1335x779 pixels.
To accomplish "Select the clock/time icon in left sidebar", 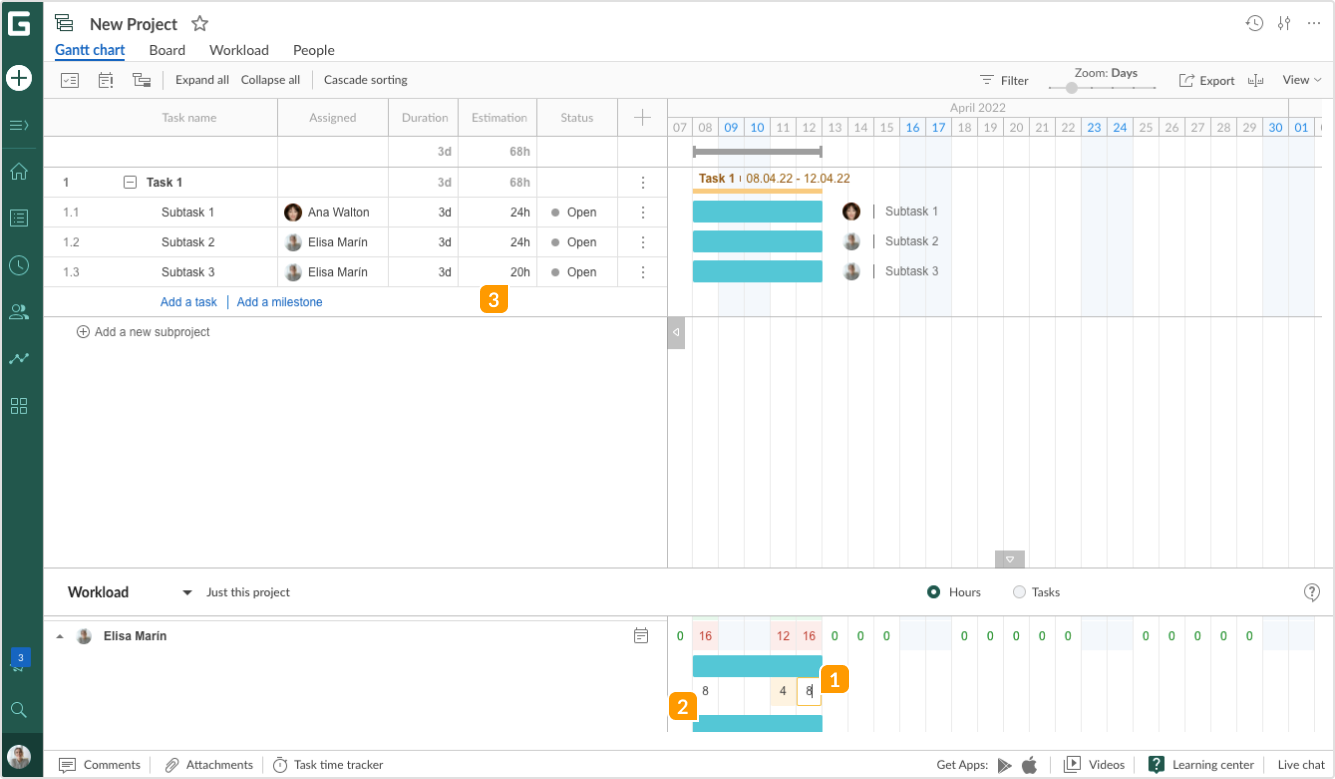I will (19, 264).
